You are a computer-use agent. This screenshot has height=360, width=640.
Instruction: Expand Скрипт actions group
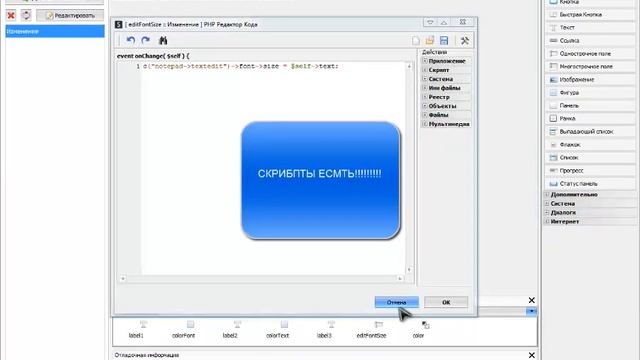coord(424,70)
